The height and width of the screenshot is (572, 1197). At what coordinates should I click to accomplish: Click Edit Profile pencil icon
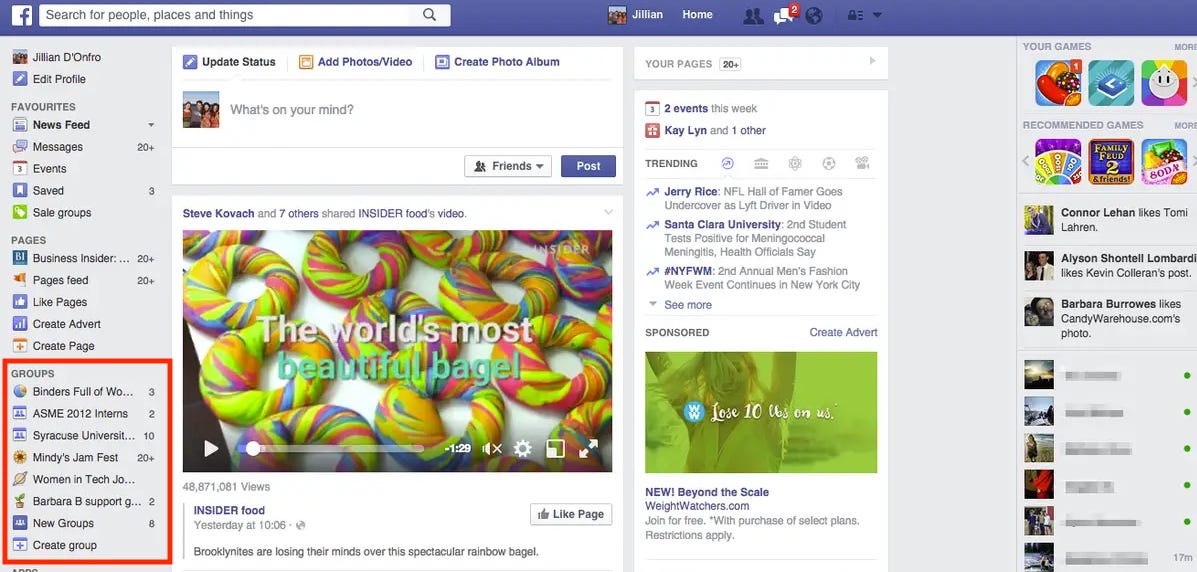coord(20,79)
